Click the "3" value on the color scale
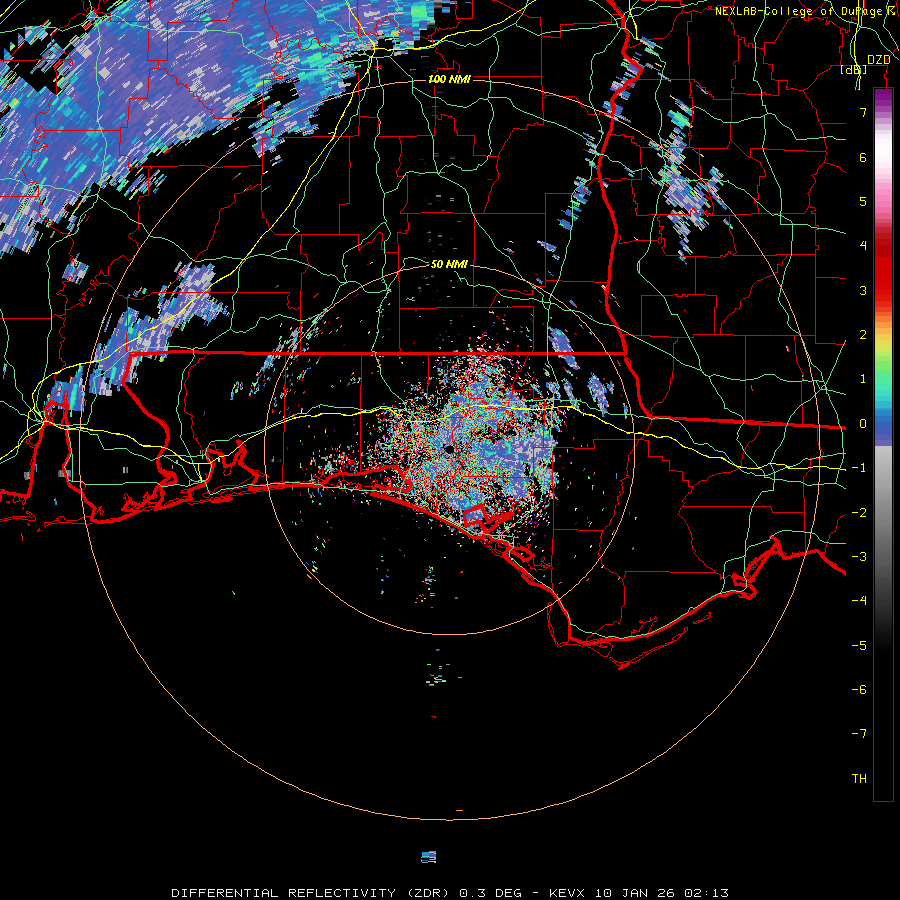This screenshot has height=900, width=900. [x=863, y=290]
